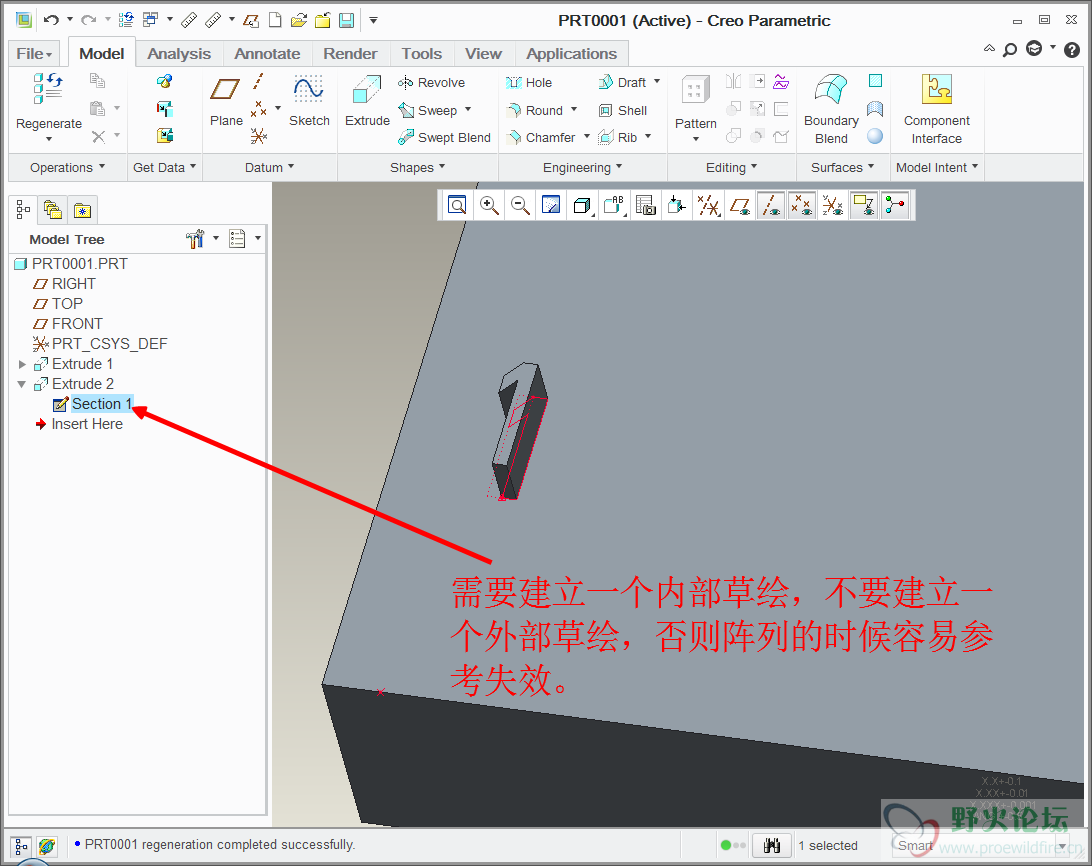Select PRT_CSYS_DEF in the tree
Screen dimensions: 1092x866
click(x=109, y=344)
